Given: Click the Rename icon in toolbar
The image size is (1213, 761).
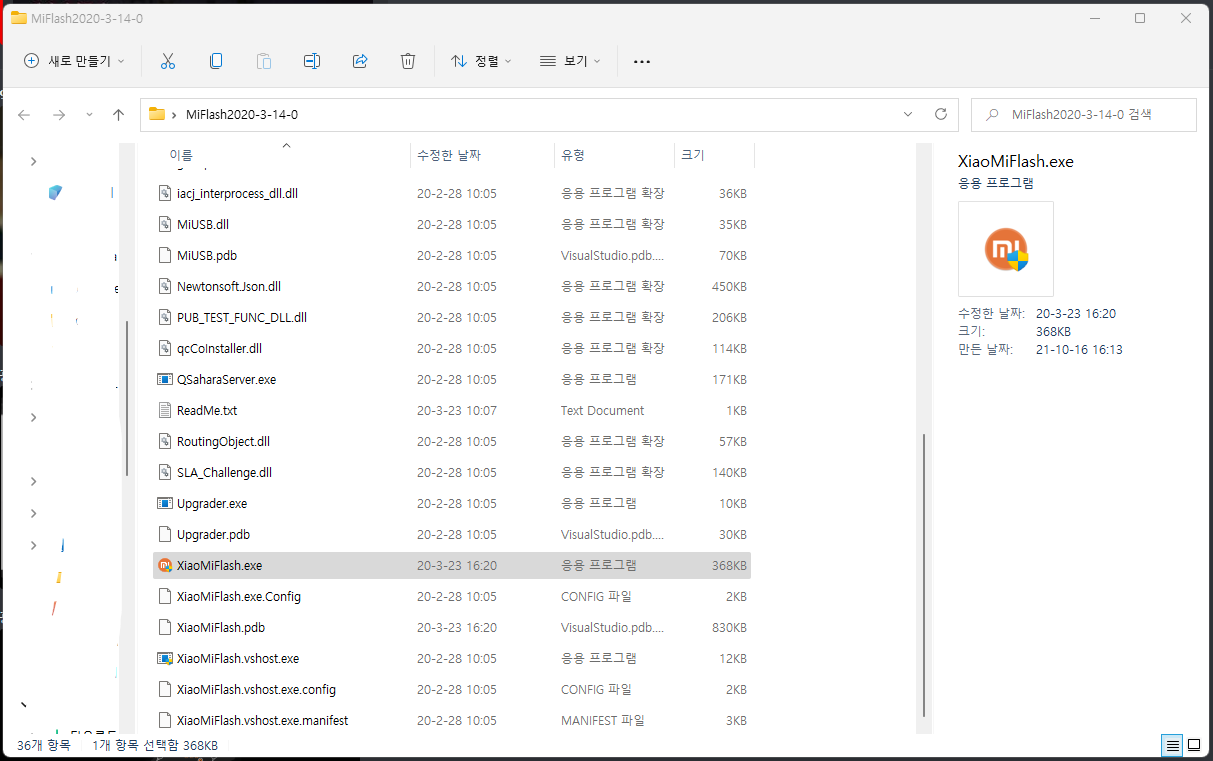Looking at the screenshot, I should 312,61.
